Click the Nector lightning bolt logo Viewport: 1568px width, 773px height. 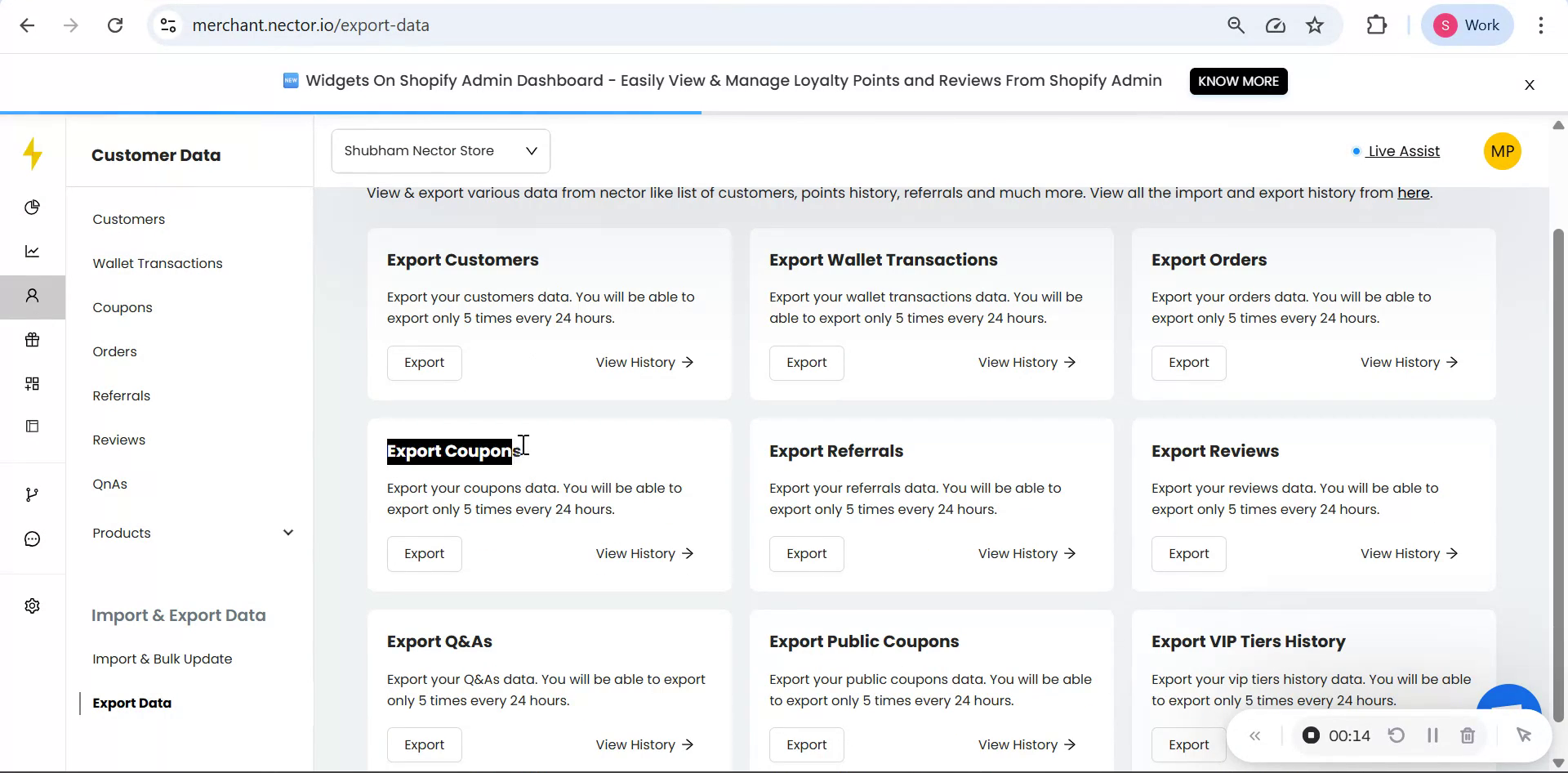(33, 154)
